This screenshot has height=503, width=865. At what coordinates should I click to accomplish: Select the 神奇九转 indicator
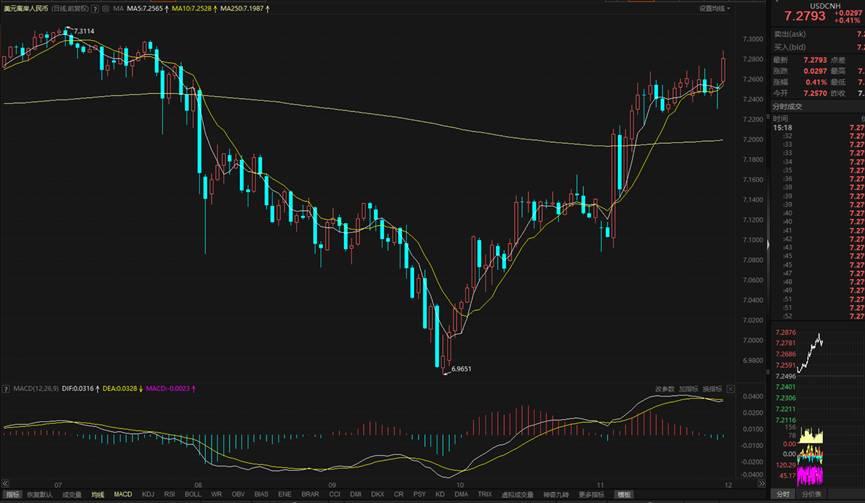tap(556, 494)
